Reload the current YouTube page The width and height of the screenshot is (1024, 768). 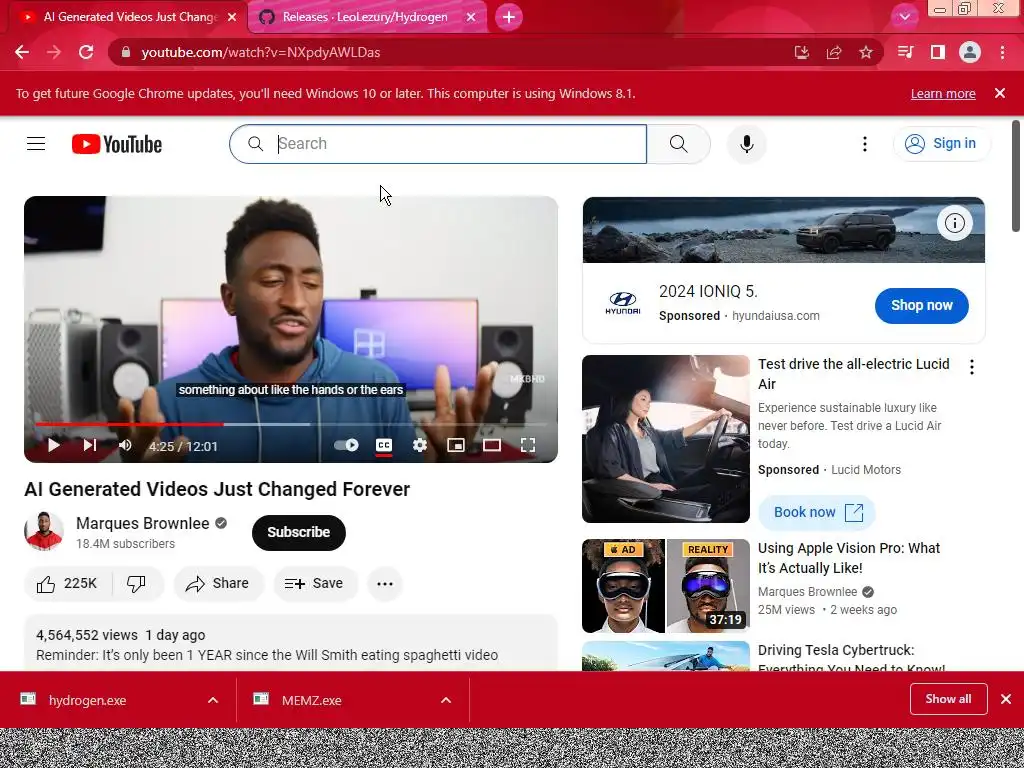click(x=86, y=52)
